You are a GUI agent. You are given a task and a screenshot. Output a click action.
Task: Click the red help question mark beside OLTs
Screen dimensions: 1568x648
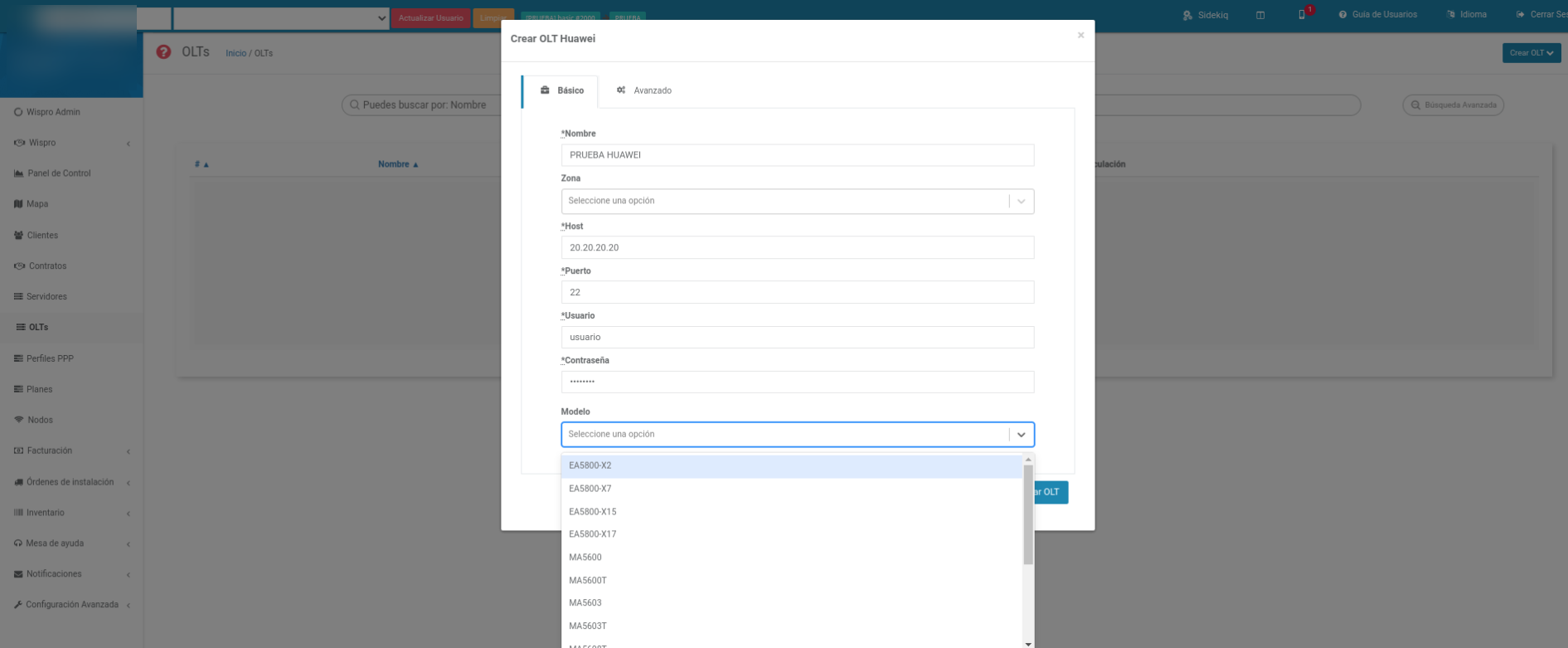coord(163,52)
